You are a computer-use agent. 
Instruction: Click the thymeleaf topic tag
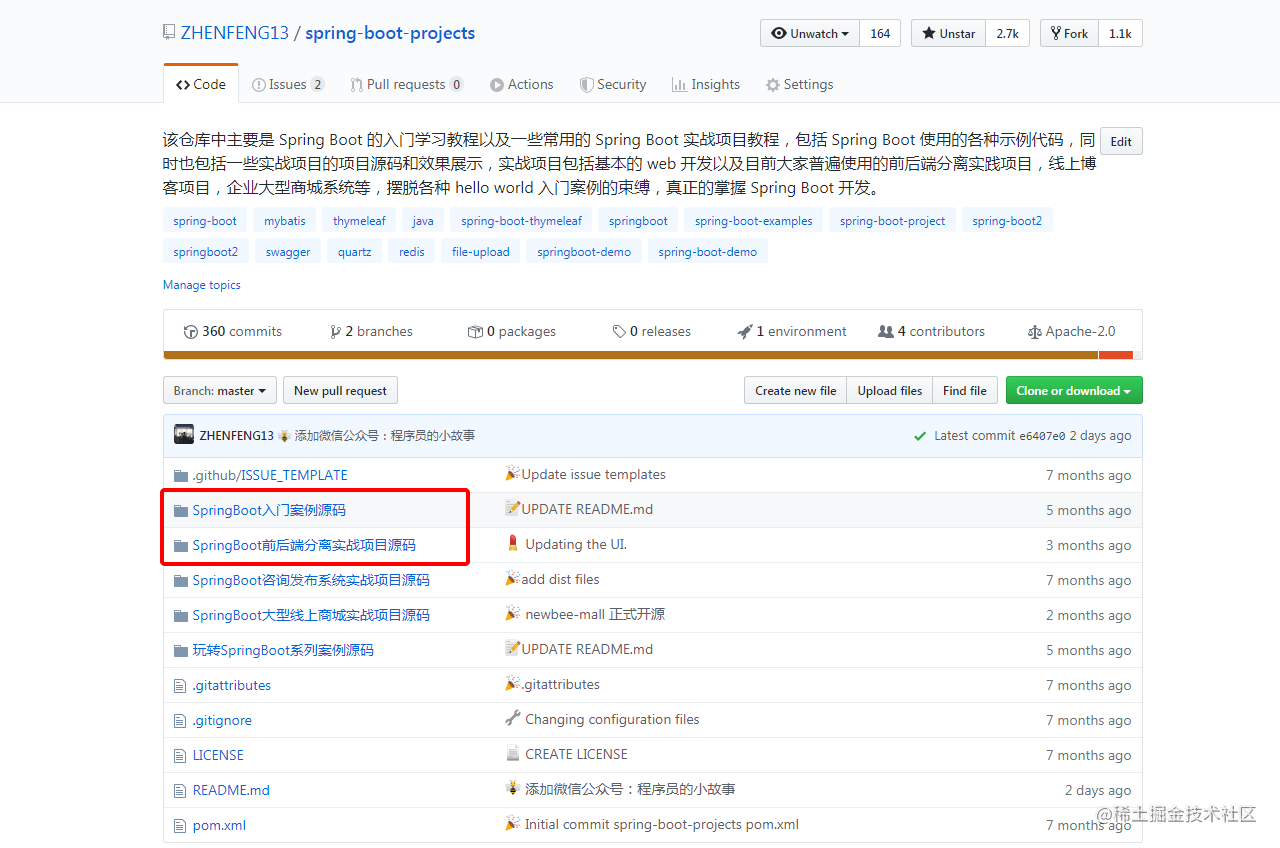click(x=359, y=221)
